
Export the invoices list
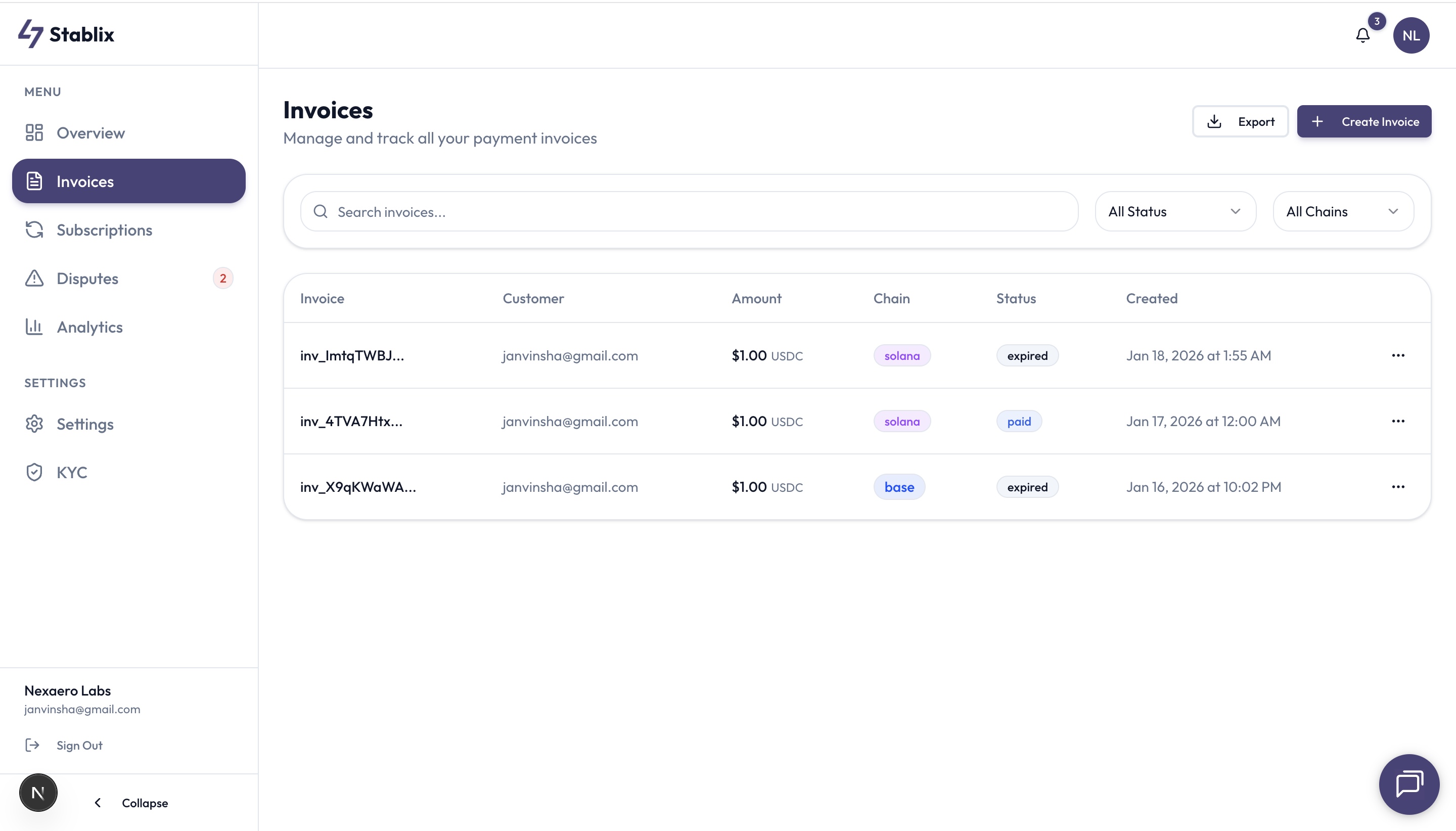coord(1240,122)
